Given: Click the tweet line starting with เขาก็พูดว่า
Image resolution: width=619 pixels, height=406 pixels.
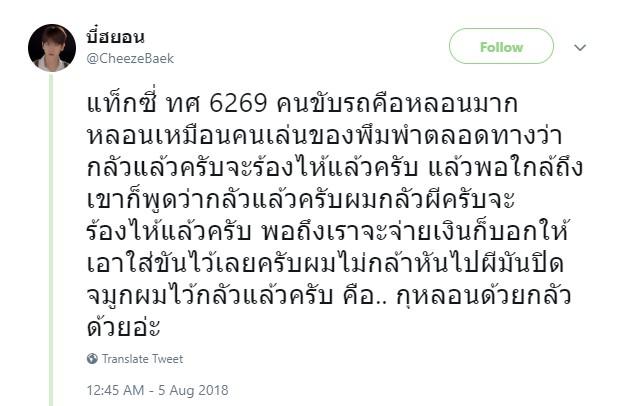Looking at the screenshot, I should 301,199.
